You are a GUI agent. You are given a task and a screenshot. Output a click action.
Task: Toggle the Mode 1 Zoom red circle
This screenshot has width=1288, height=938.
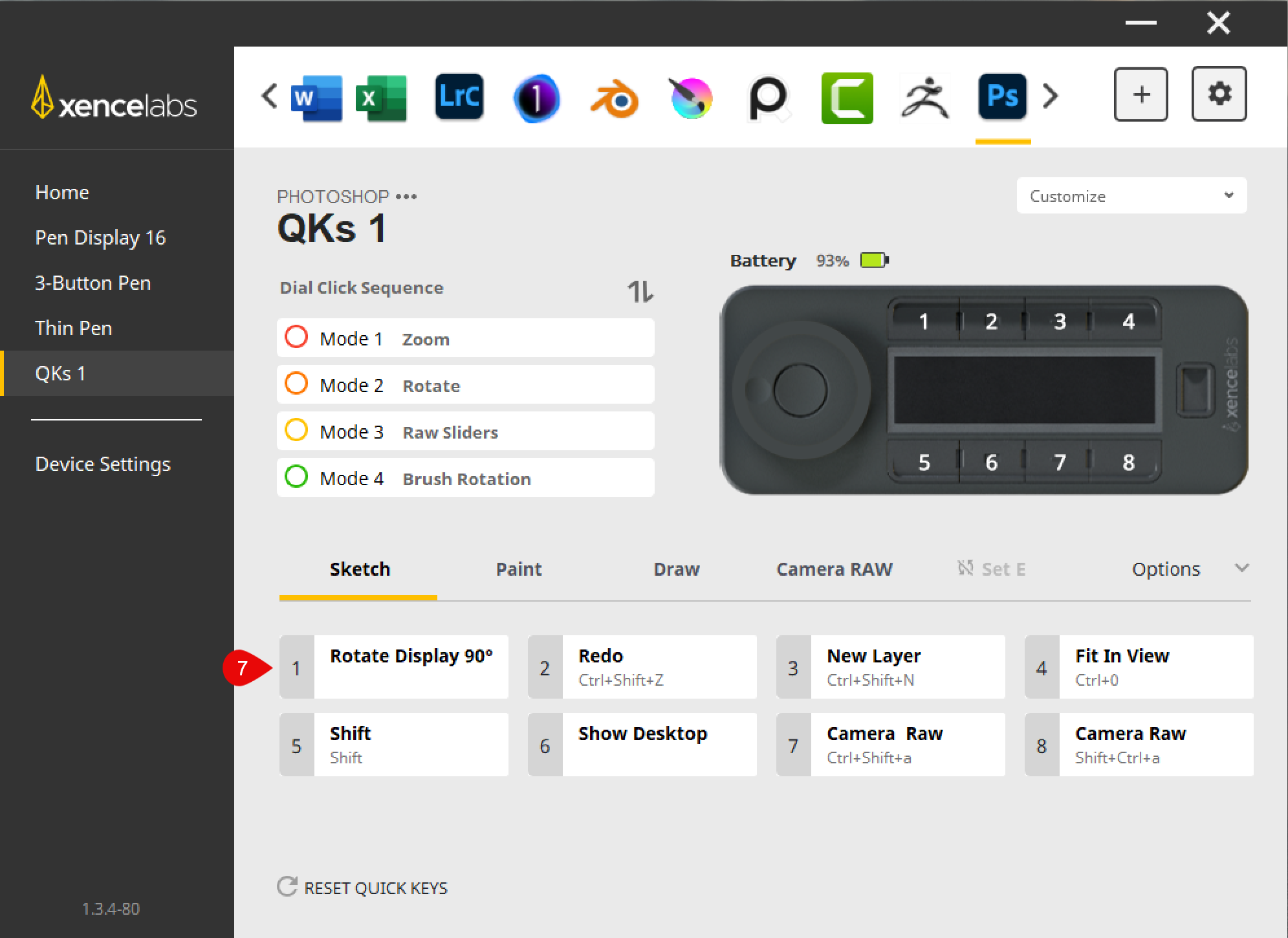point(296,337)
